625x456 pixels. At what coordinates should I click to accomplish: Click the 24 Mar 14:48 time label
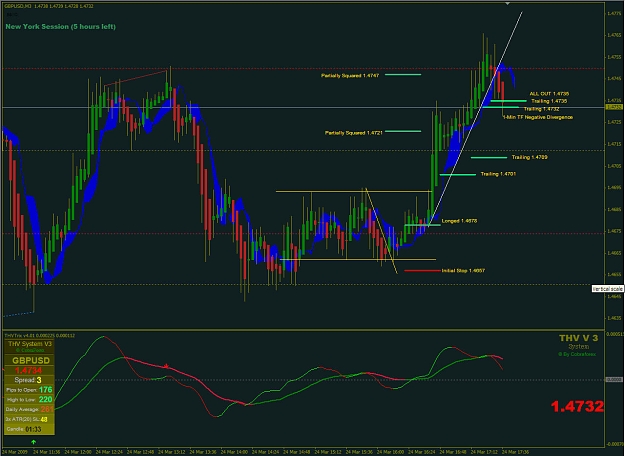coord(297,452)
